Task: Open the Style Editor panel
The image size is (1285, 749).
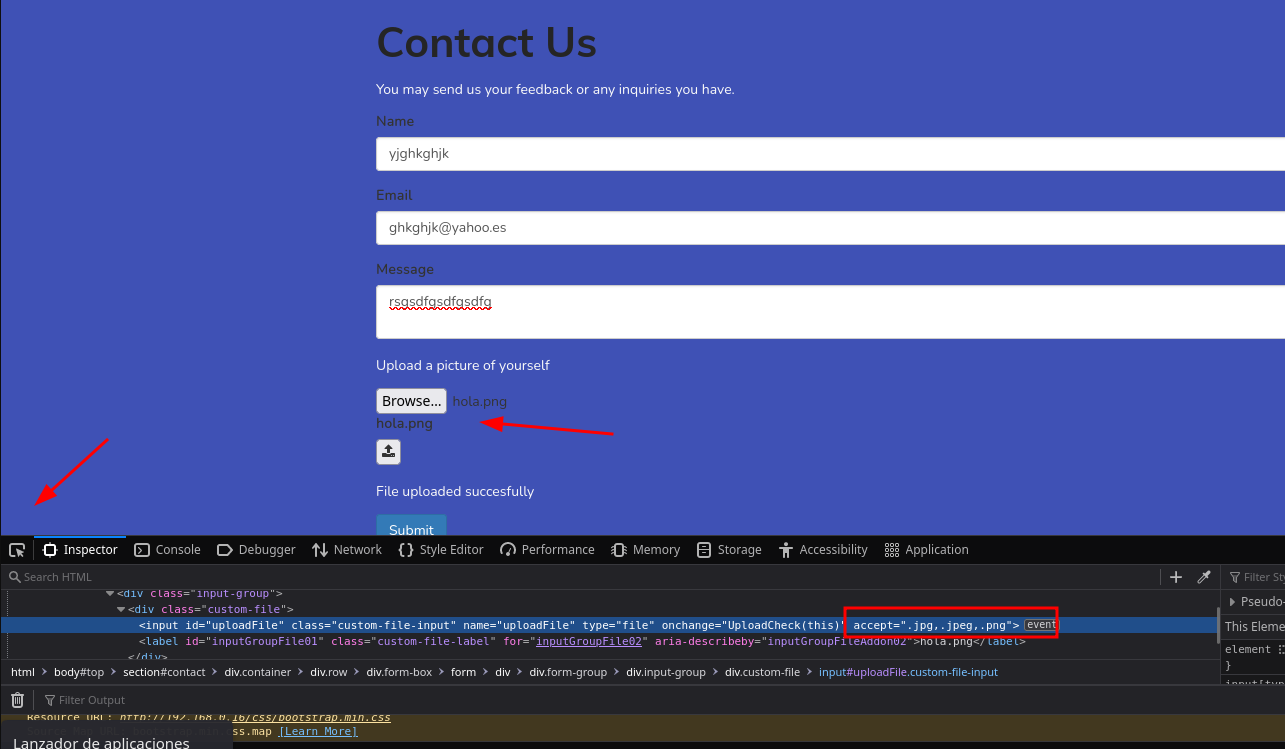Action: pos(440,550)
